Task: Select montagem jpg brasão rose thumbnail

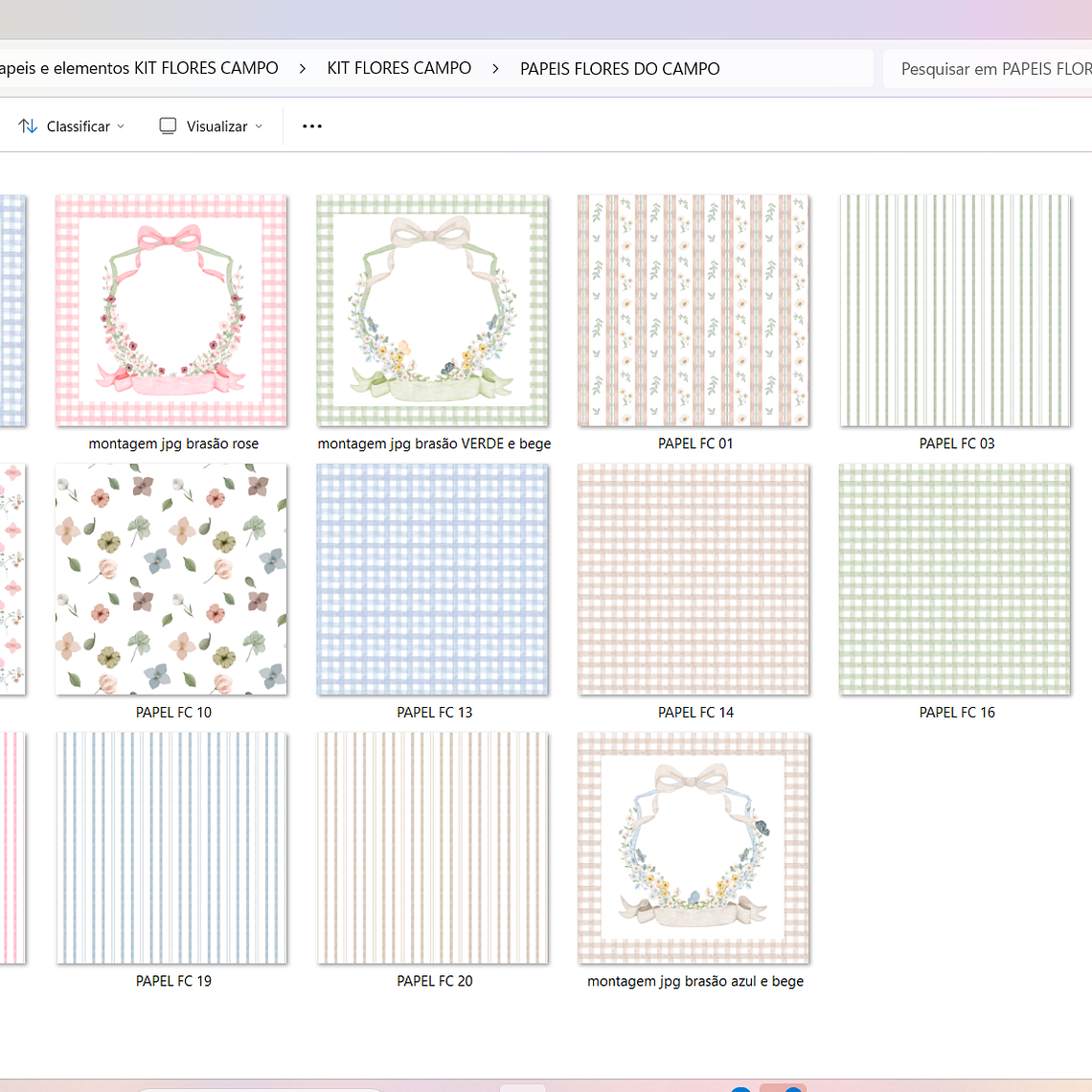Action: [x=171, y=311]
